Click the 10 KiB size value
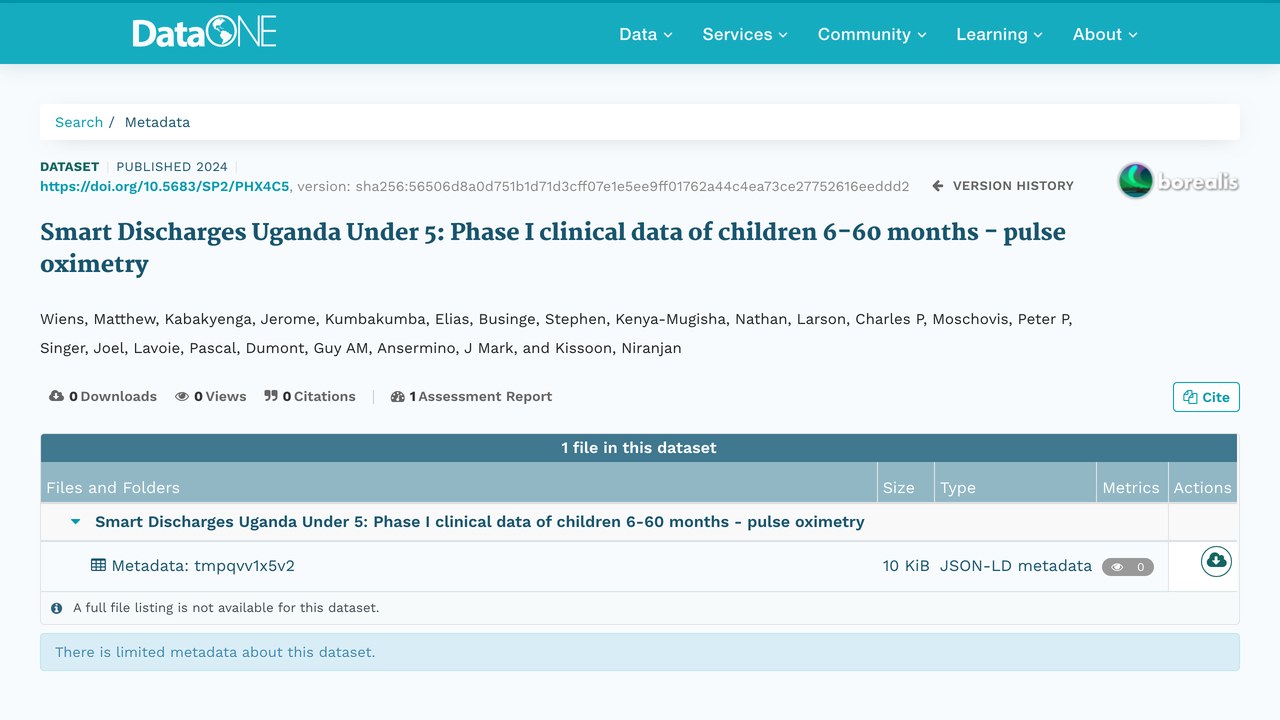The width and height of the screenshot is (1280, 720). coord(906,566)
